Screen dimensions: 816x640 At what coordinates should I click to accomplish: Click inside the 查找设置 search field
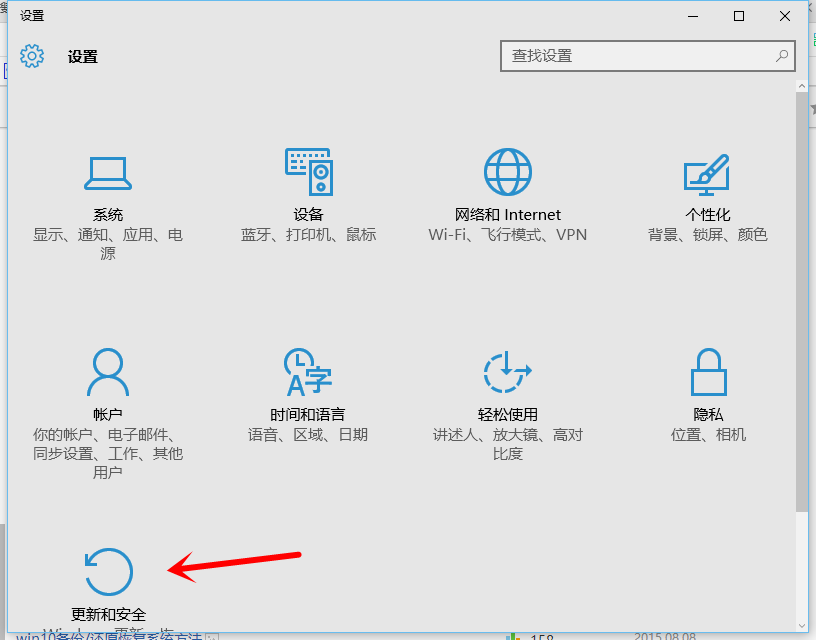[x=620, y=56]
